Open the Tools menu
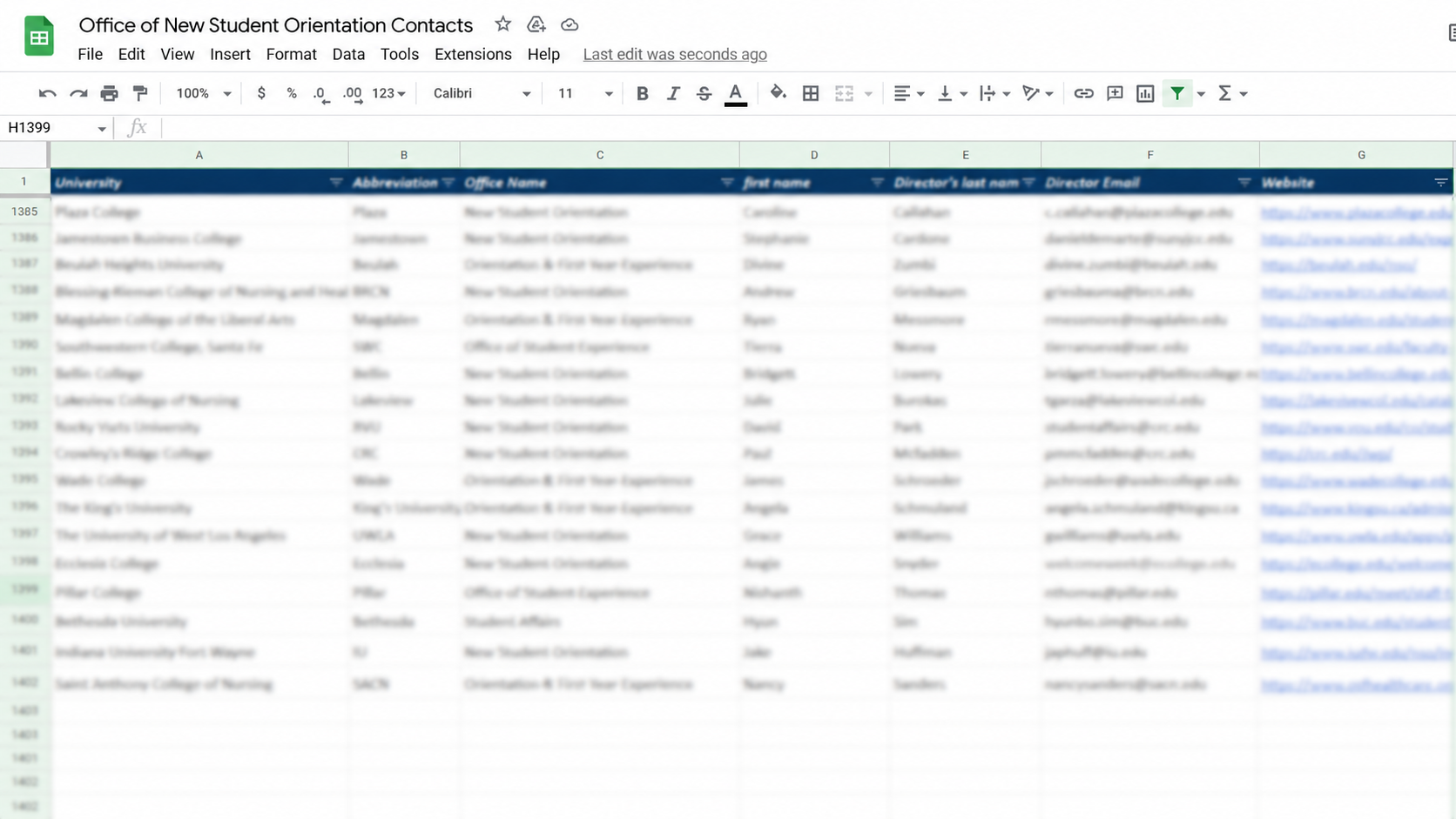Screen dimensions: 1456x819 (x=400, y=54)
